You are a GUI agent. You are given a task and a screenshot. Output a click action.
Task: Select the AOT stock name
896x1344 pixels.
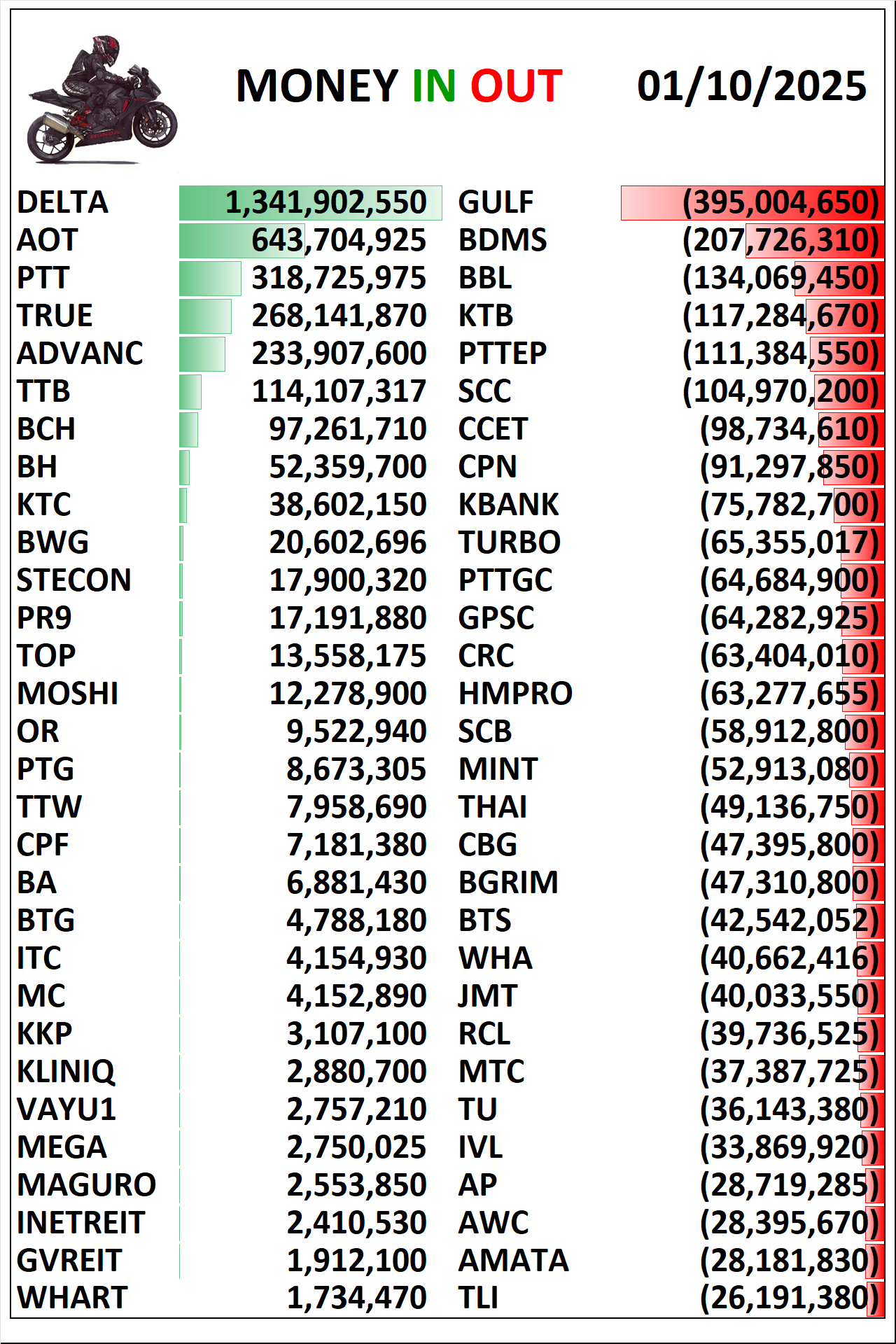(x=48, y=240)
